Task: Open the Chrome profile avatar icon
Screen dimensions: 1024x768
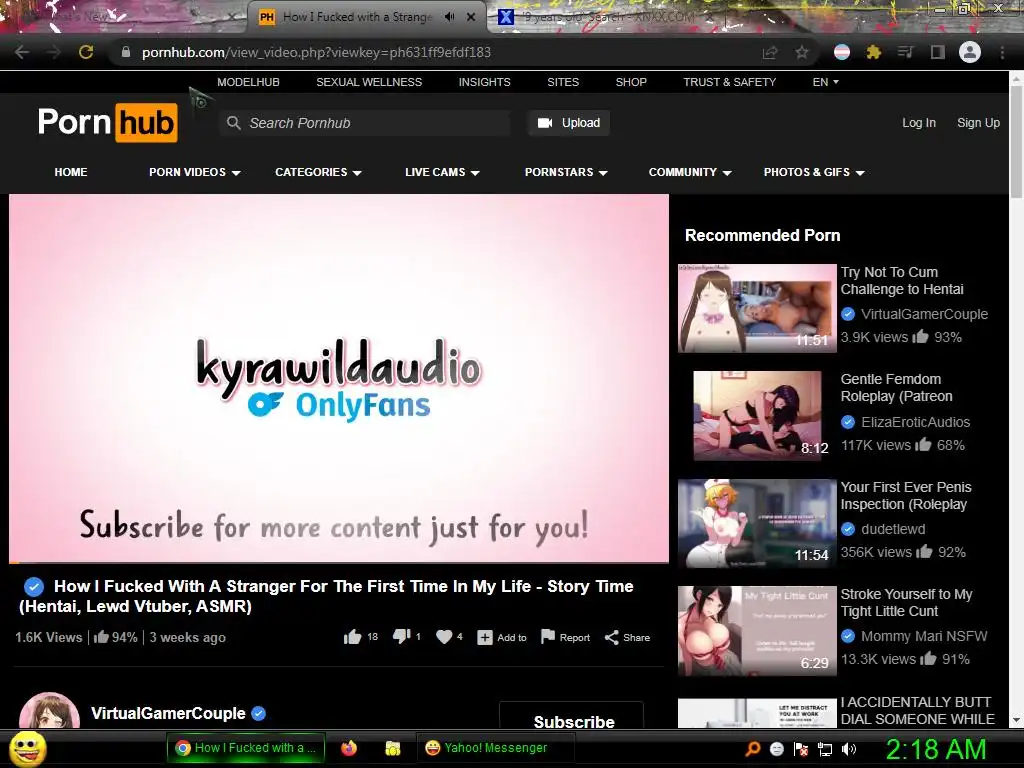Action: 970,52
